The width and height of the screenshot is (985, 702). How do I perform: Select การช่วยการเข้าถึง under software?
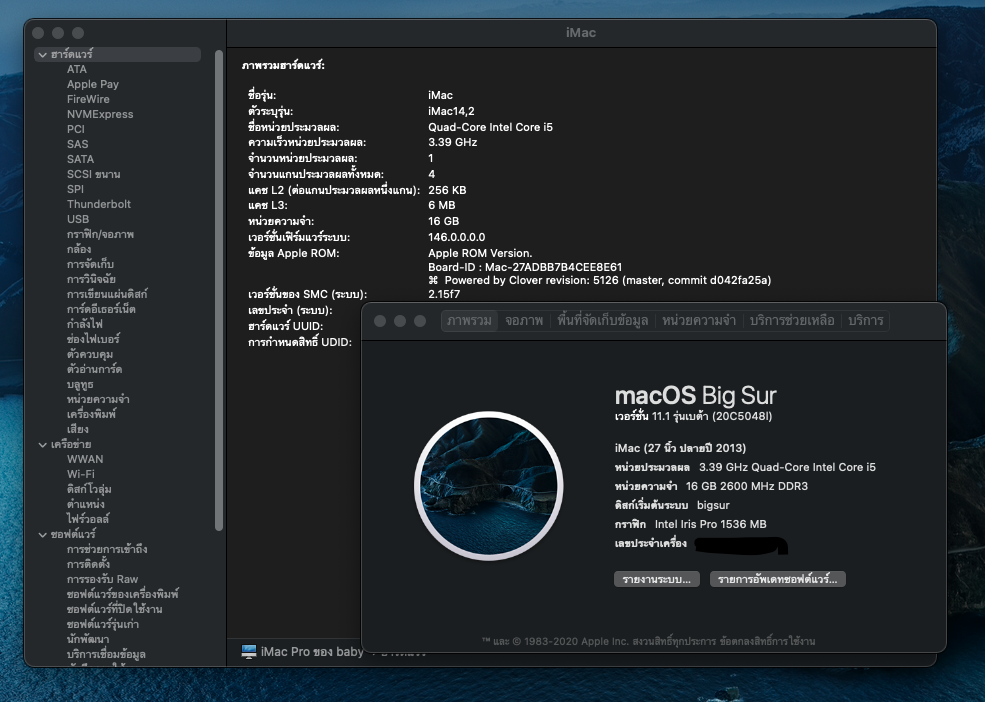pyautogui.click(x=107, y=549)
